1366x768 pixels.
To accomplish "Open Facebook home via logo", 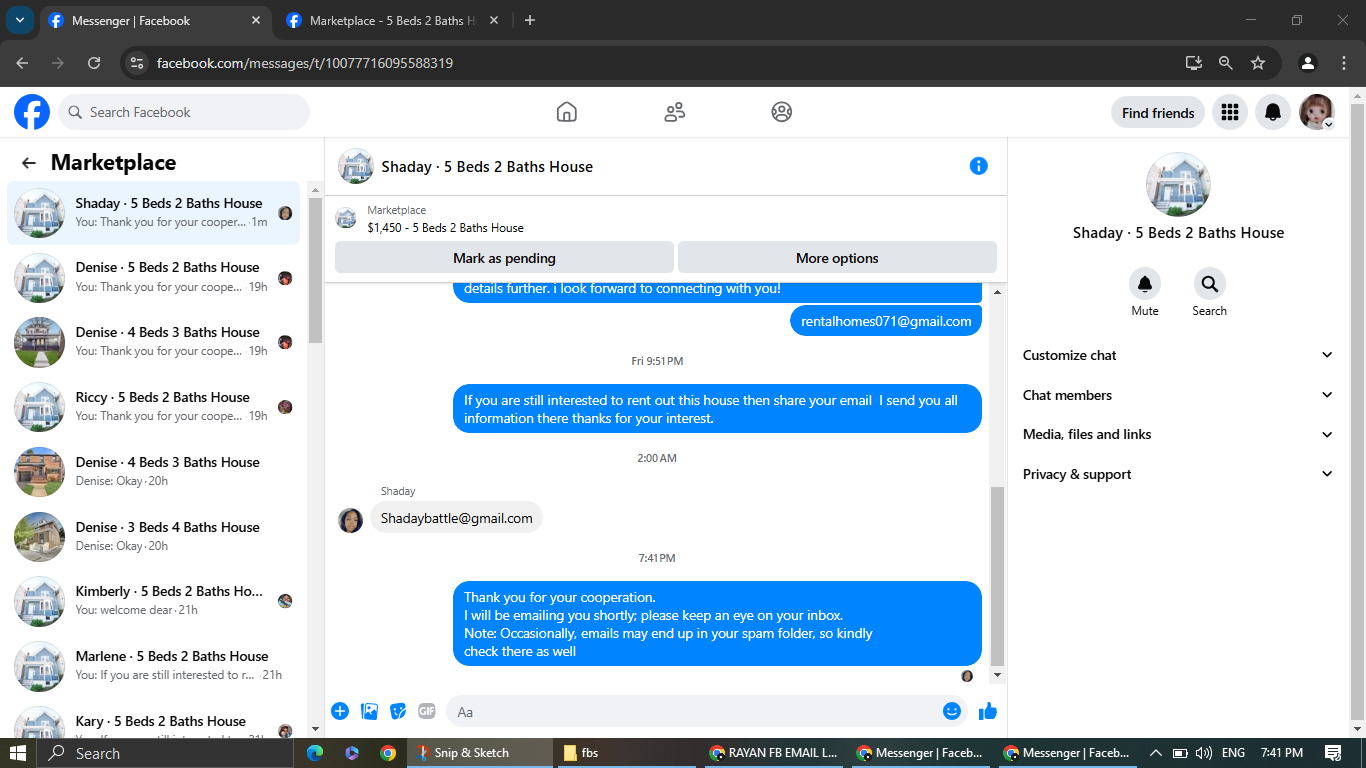I will coord(32,112).
